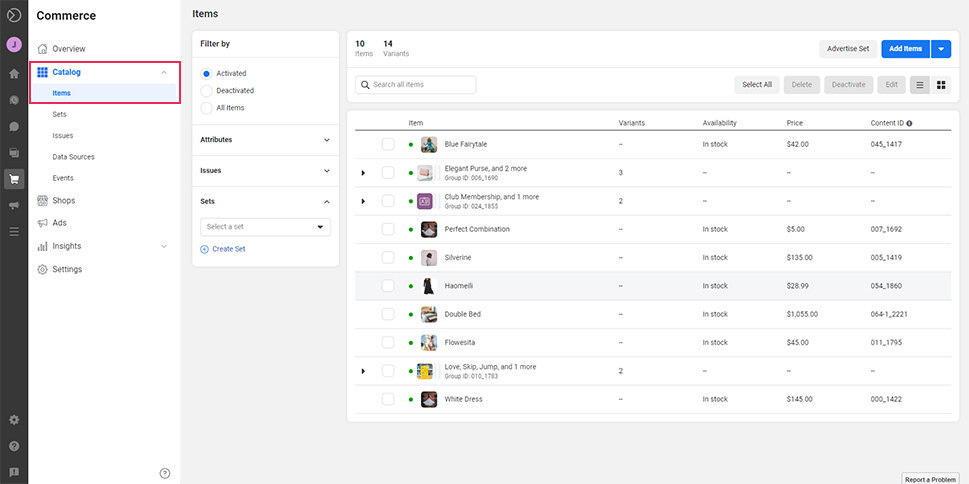Click the Add Items button
969x484 pixels.
pyautogui.click(x=905, y=49)
